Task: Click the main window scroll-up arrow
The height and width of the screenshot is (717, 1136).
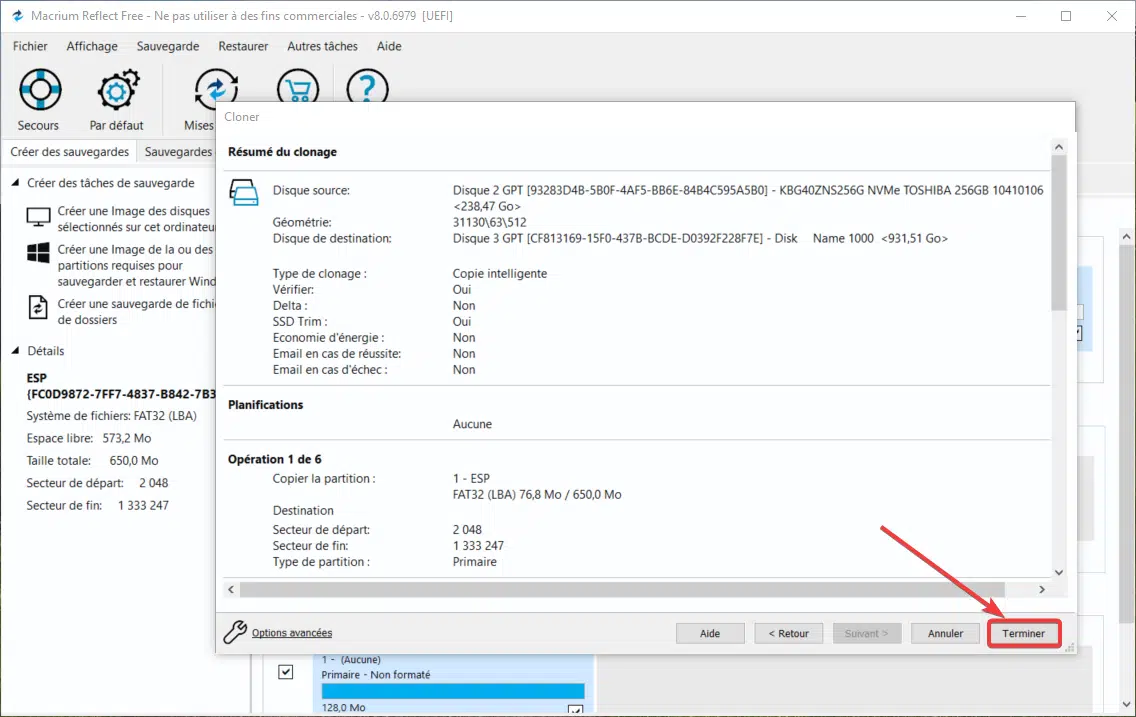Action: click(1126, 237)
